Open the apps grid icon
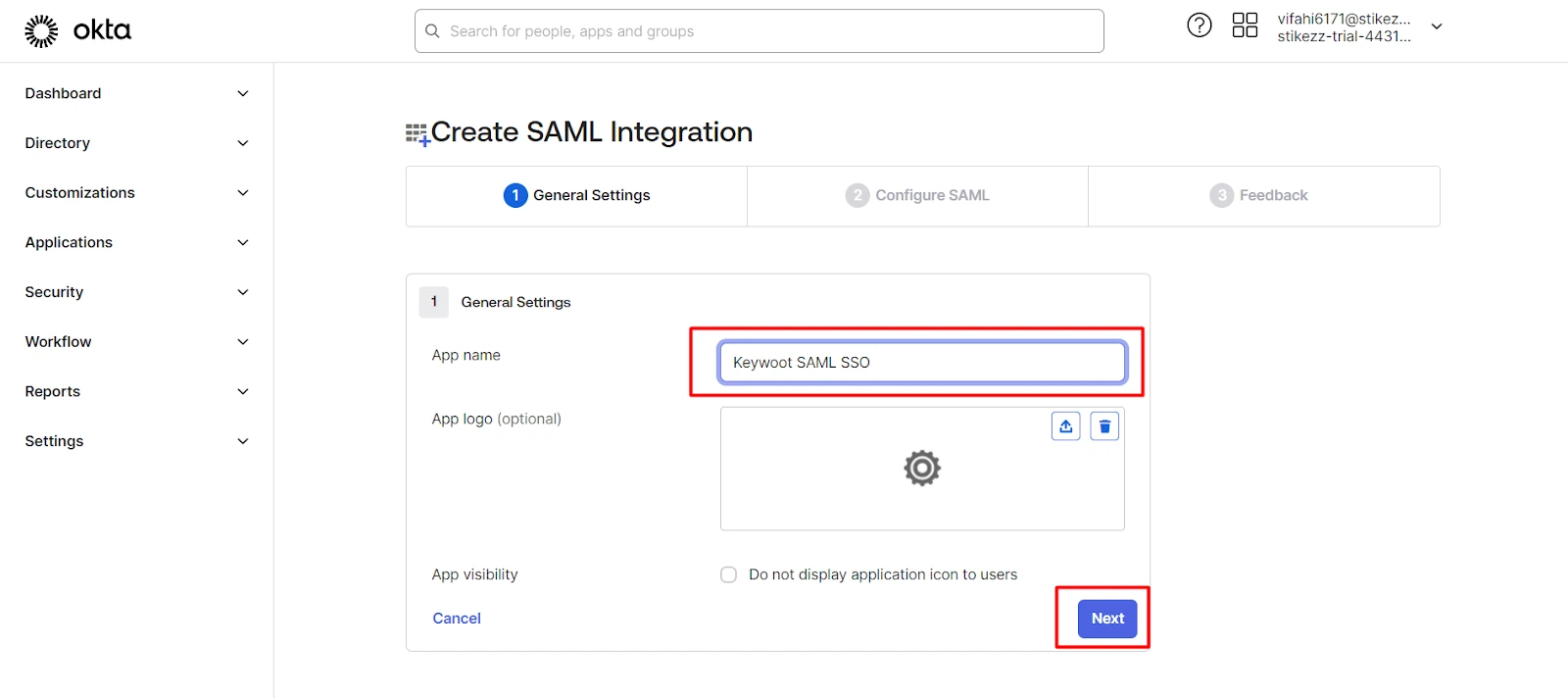The width and height of the screenshot is (1568, 698). tap(1245, 25)
